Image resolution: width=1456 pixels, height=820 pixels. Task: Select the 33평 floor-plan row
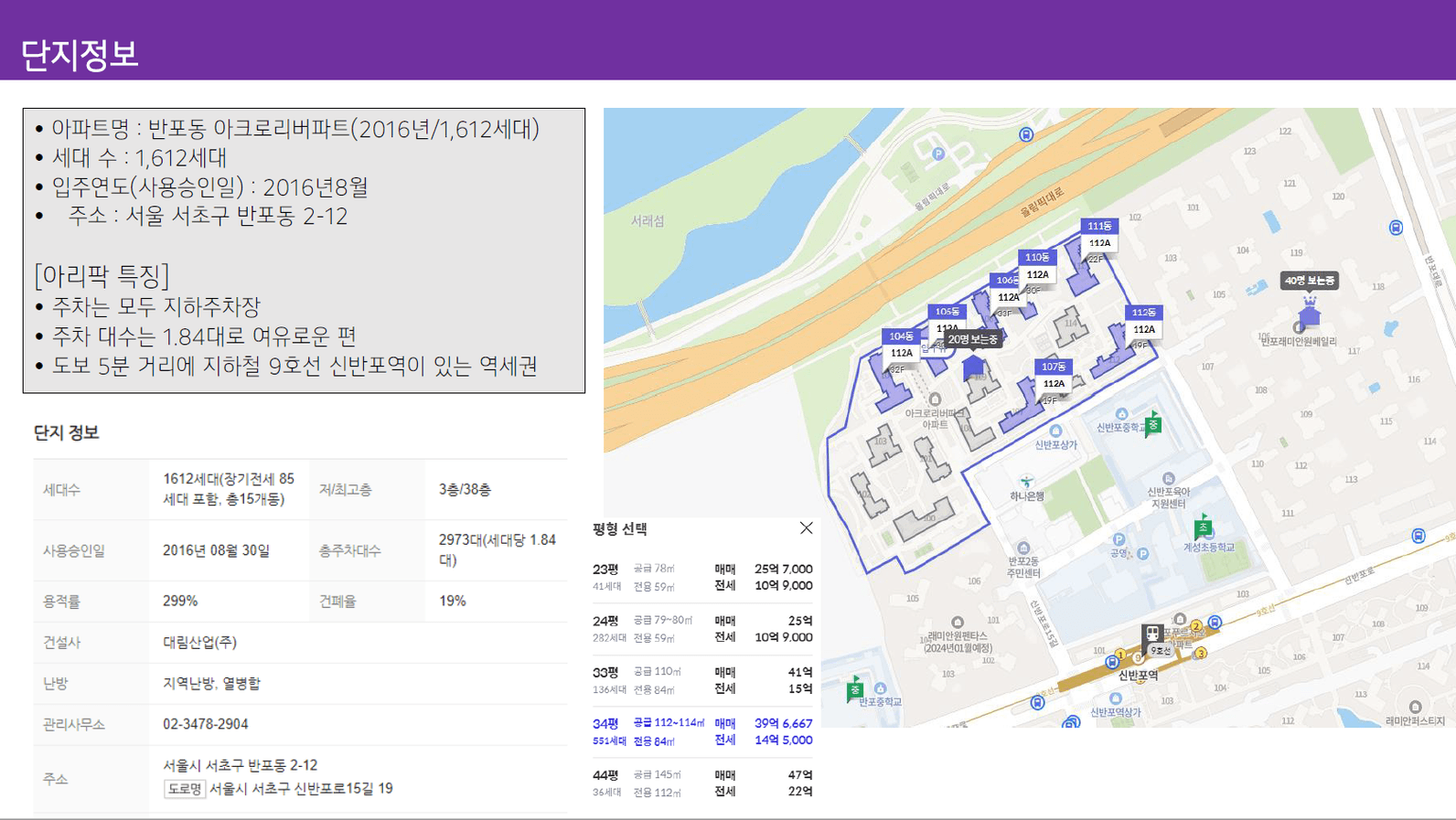point(702,680)
